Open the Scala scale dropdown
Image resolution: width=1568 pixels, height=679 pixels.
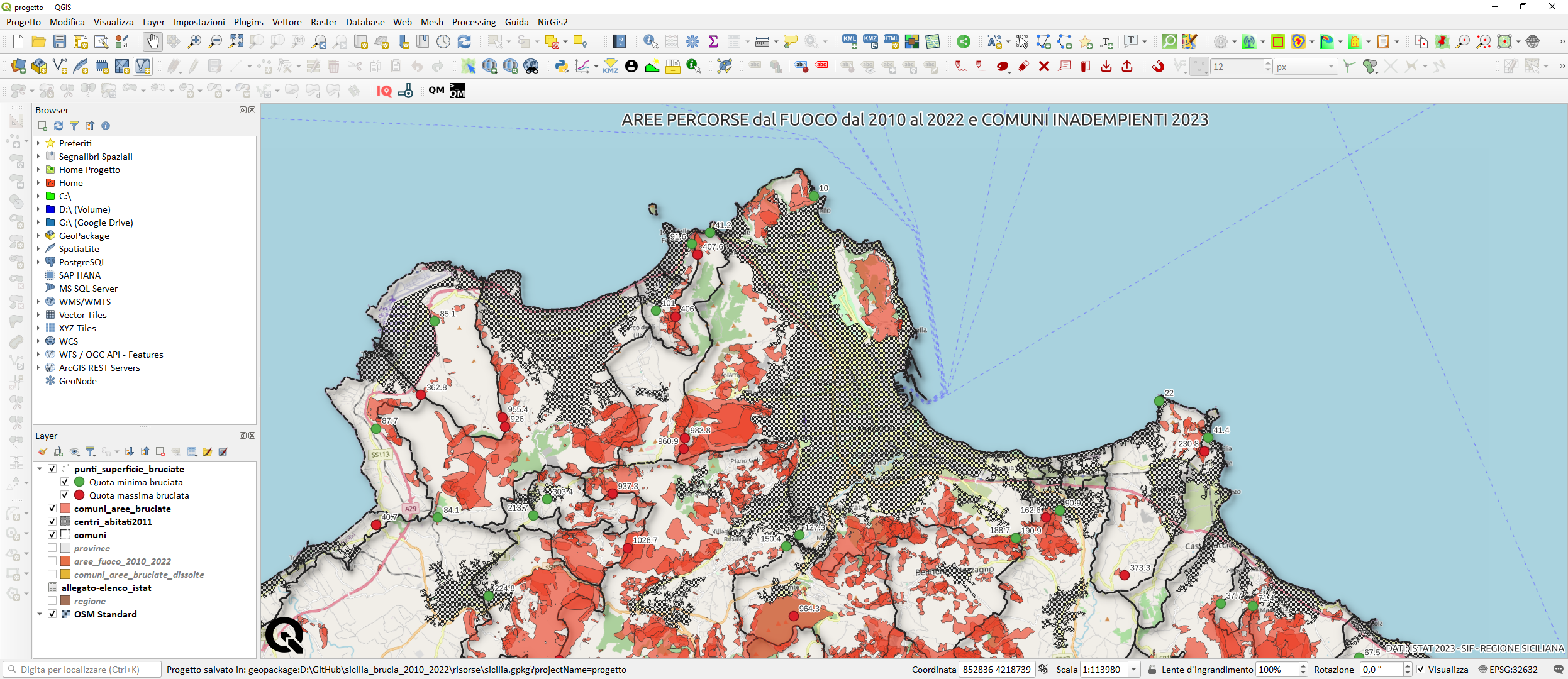[x=1133, y=670]
